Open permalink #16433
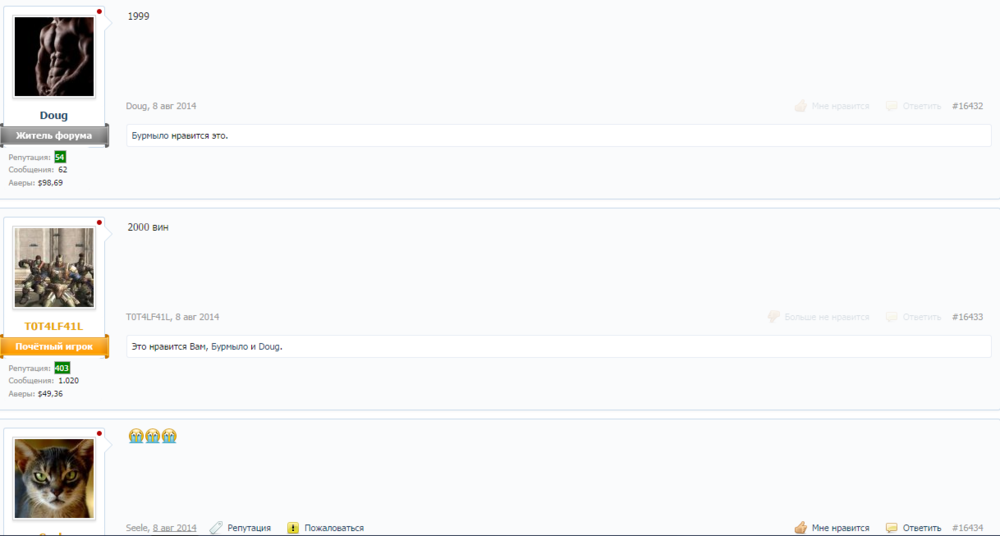The width and height of the screenshot is (1000, 536). click(967, 317)
